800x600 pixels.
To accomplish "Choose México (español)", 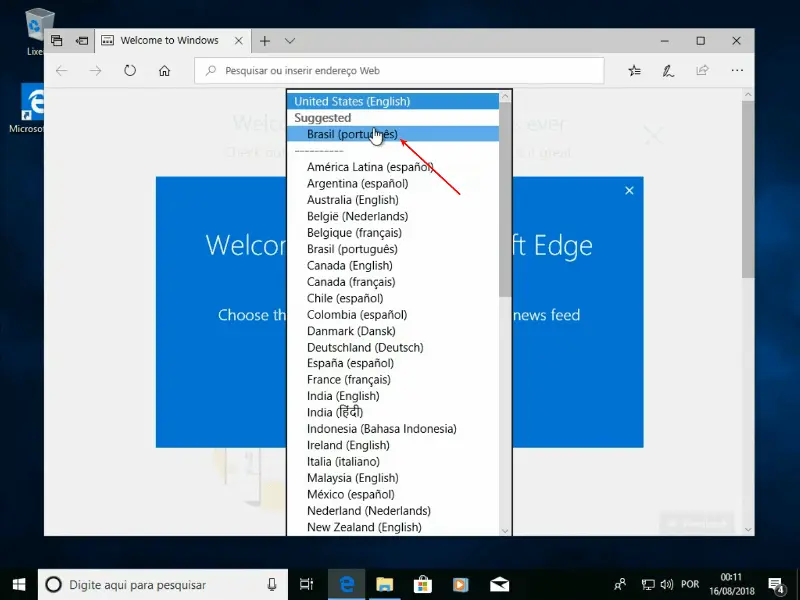I will (x=393, y=494).
